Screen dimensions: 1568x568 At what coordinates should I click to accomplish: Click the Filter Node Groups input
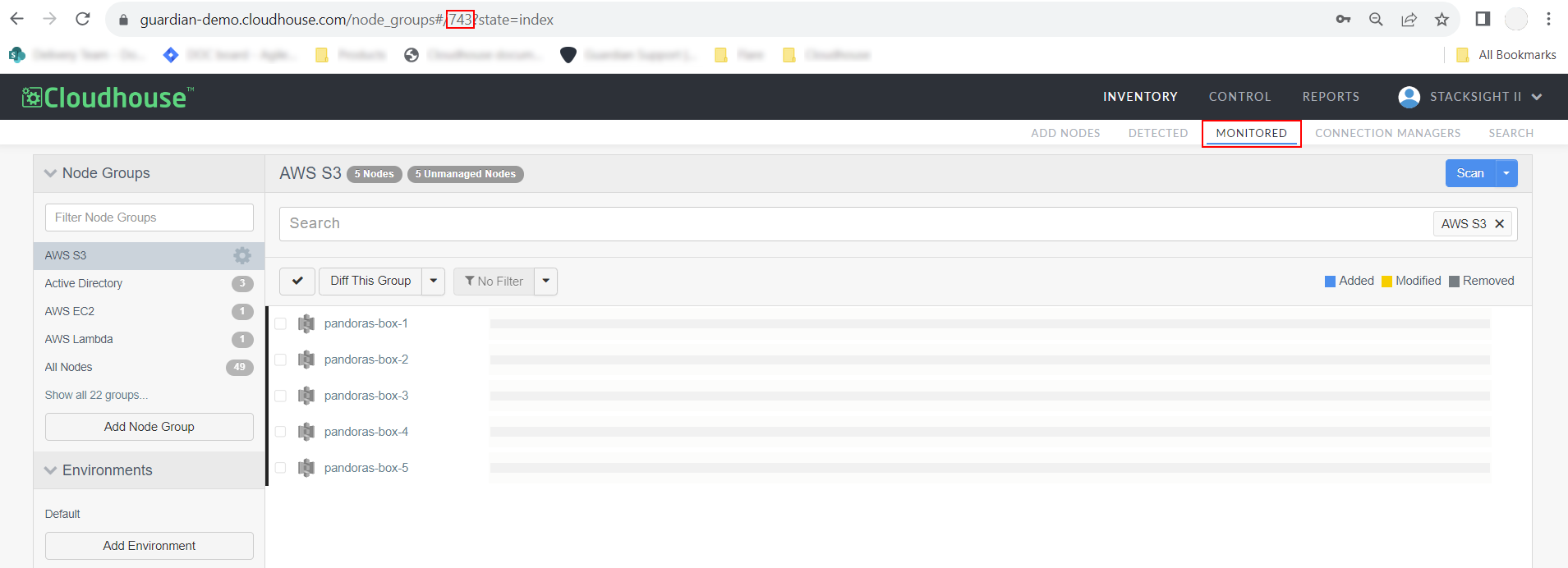149,218
